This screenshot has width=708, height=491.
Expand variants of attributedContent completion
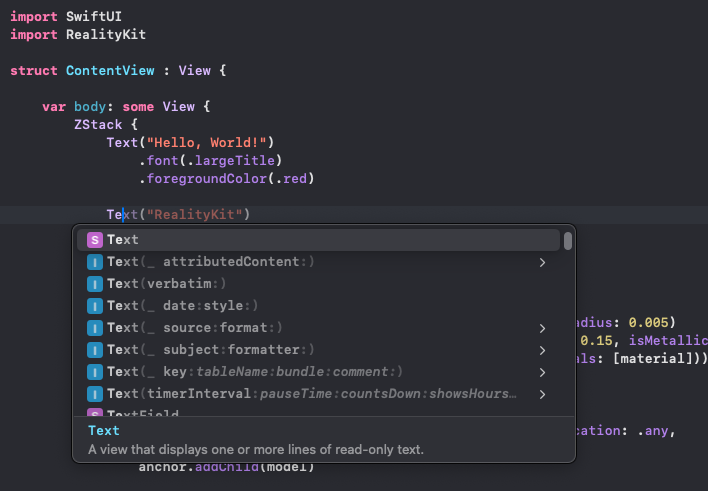[x=542, y=262]
